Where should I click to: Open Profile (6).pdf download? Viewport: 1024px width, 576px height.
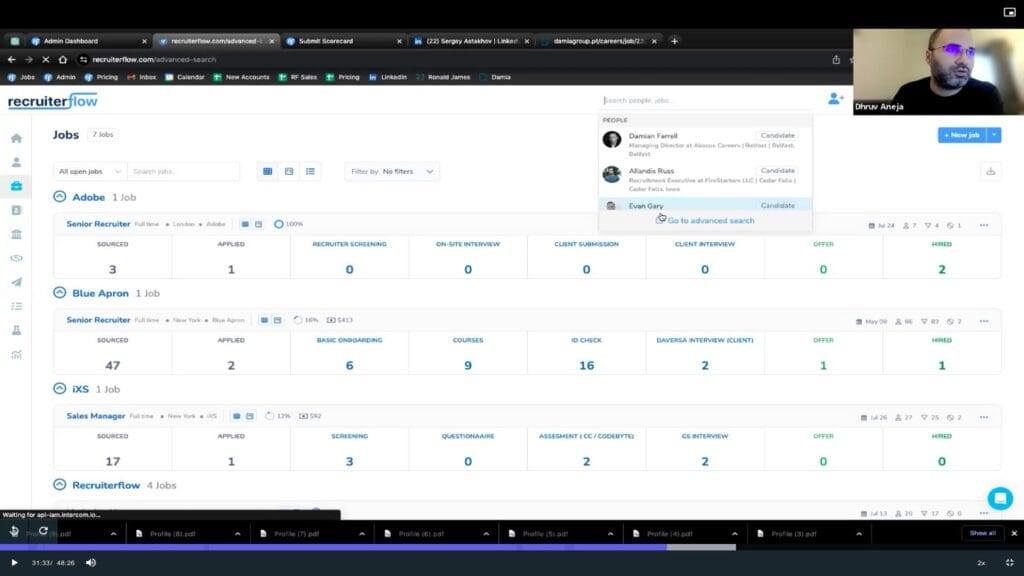421,534
